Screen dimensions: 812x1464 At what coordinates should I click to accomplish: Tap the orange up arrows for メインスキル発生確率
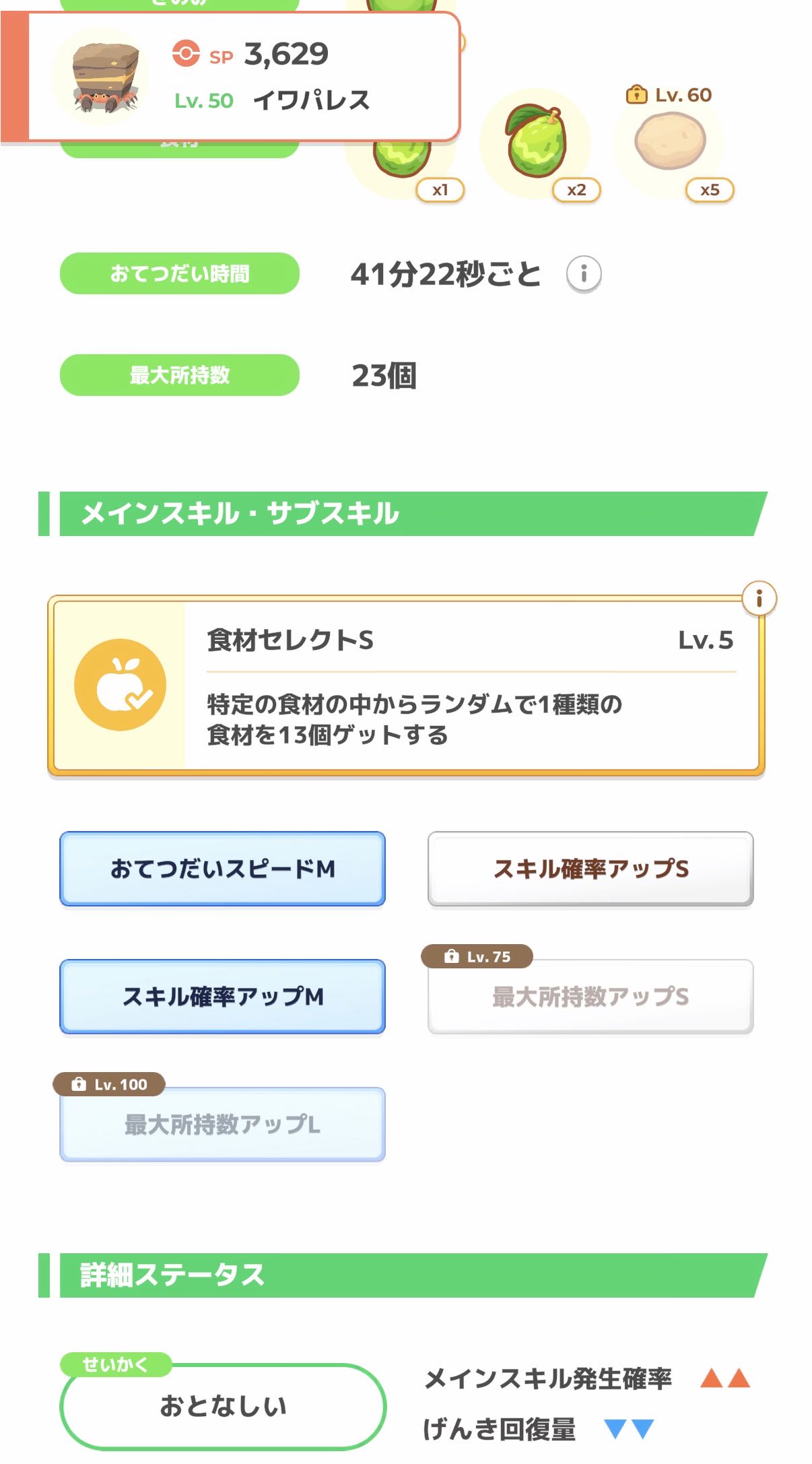pyautogui.click(x=724, y=1378)
